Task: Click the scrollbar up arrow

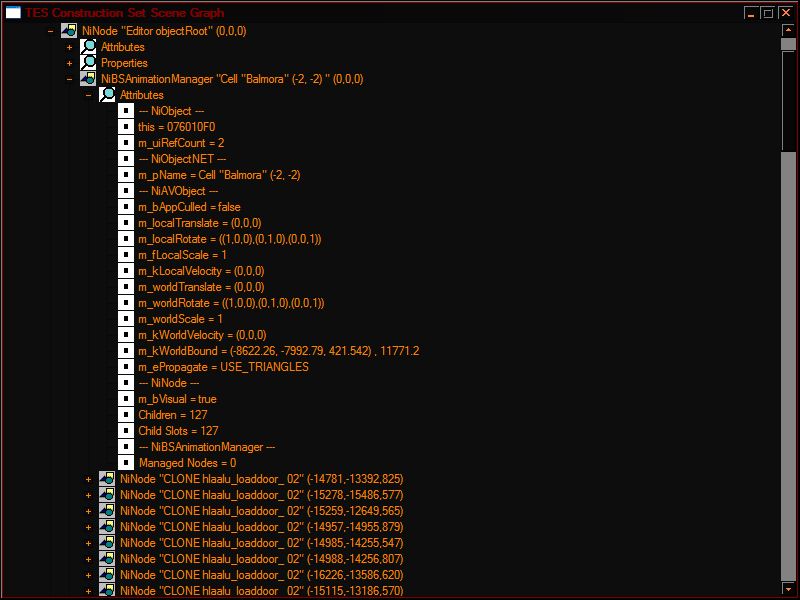Action: (788, 30)
